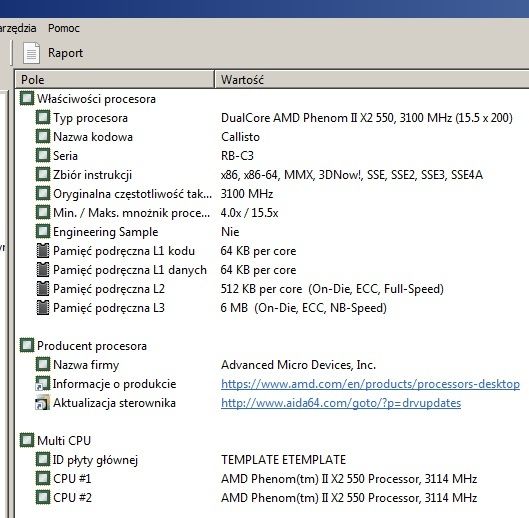
Task: Select the Multi CPU heading text
Action: coord(64,441)
